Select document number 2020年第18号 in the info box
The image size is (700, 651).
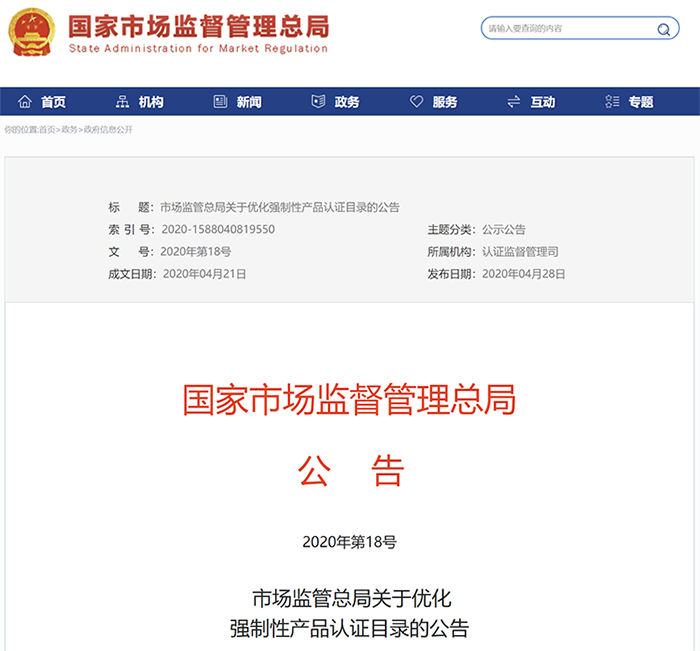tap(196, 252)
